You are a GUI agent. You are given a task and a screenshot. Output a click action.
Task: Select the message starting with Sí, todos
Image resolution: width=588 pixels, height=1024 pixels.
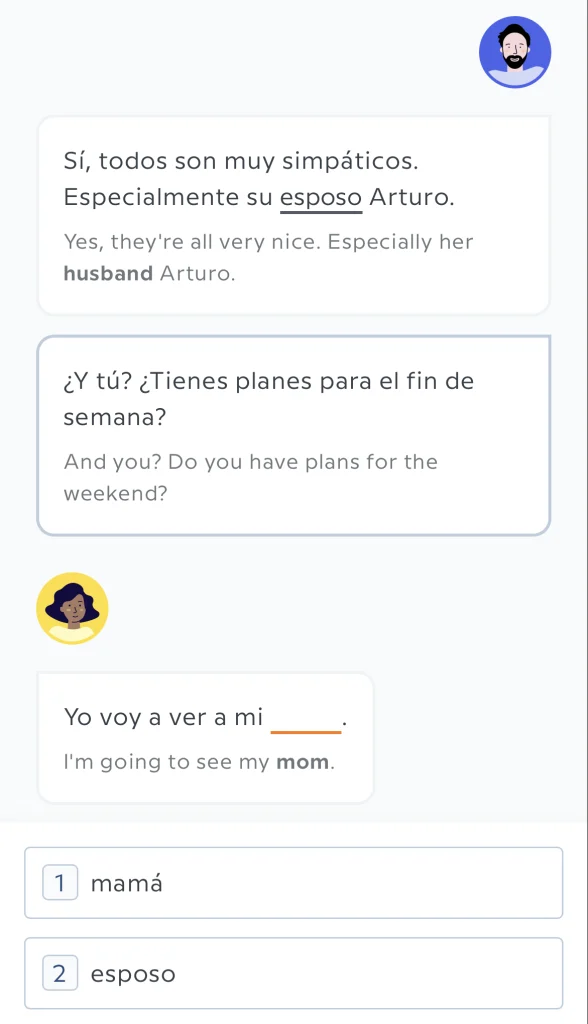coord(293,215)
